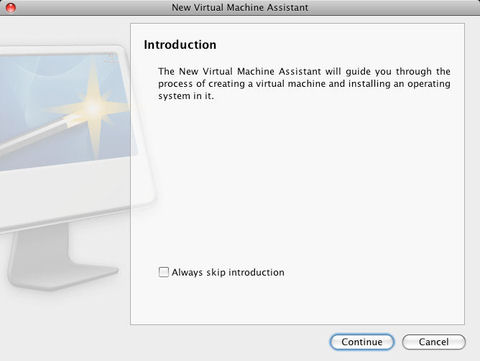480x361 pixels.
Task: Click the Introduction heading
Action: coord(180,45)
